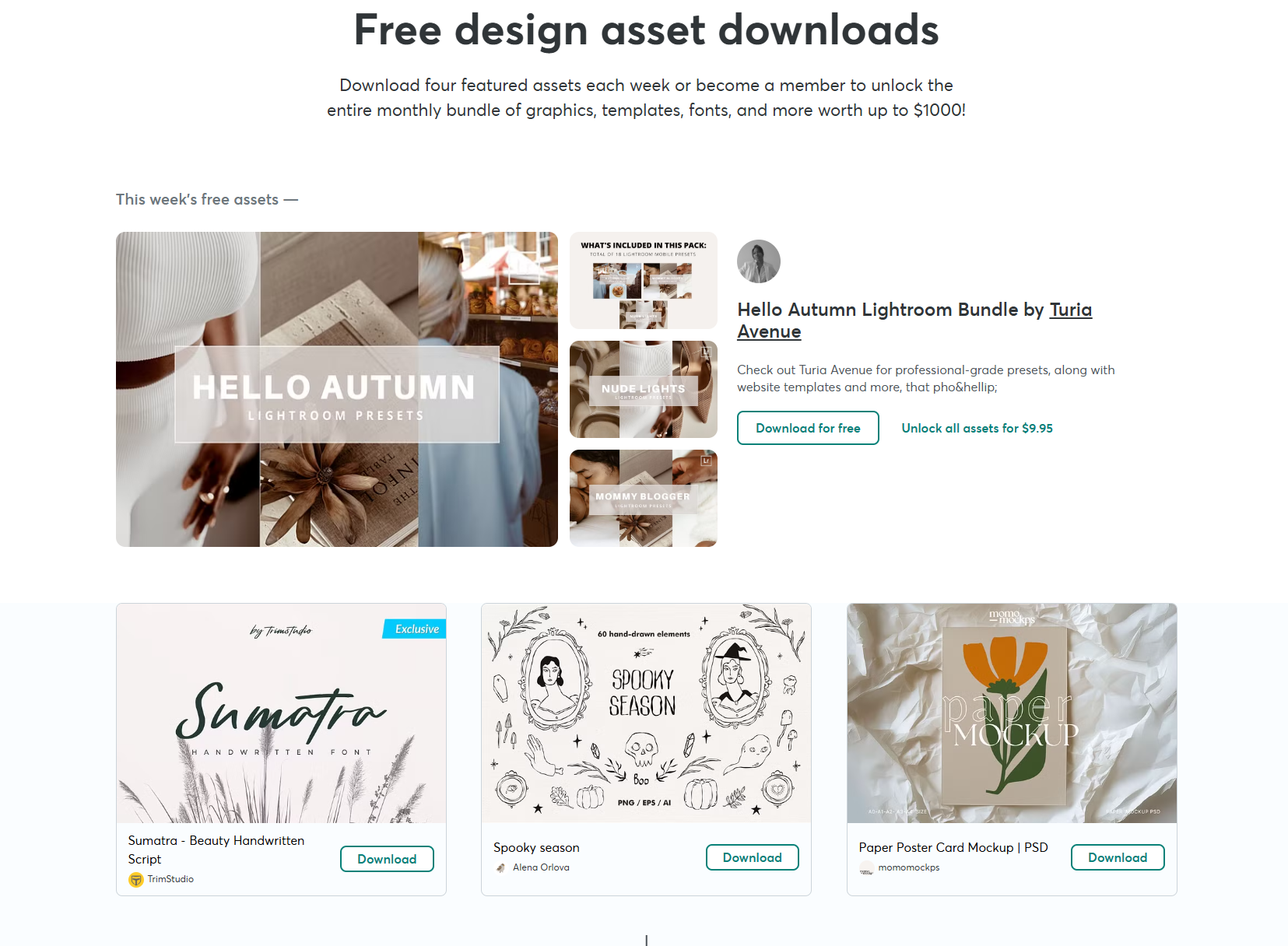Click the Download for free button
Viewport: 1288px width, 946px height.
(808, 428)
